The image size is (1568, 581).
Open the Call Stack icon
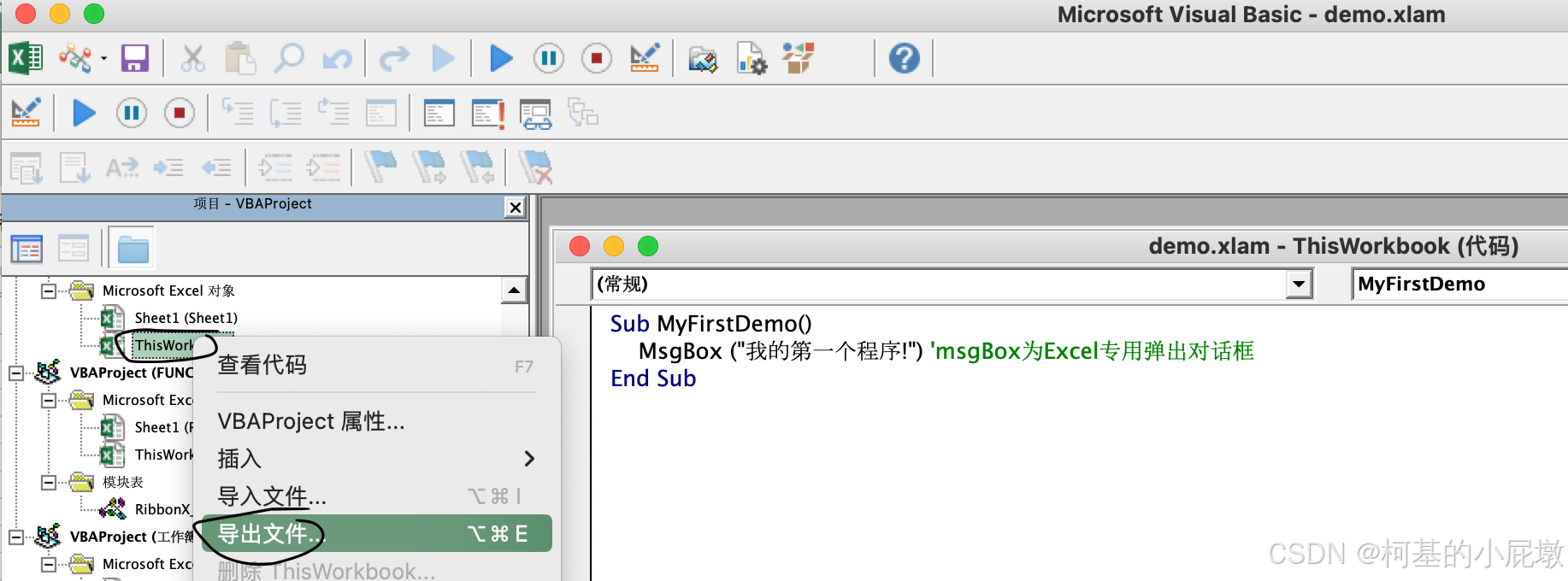(583, 113)
